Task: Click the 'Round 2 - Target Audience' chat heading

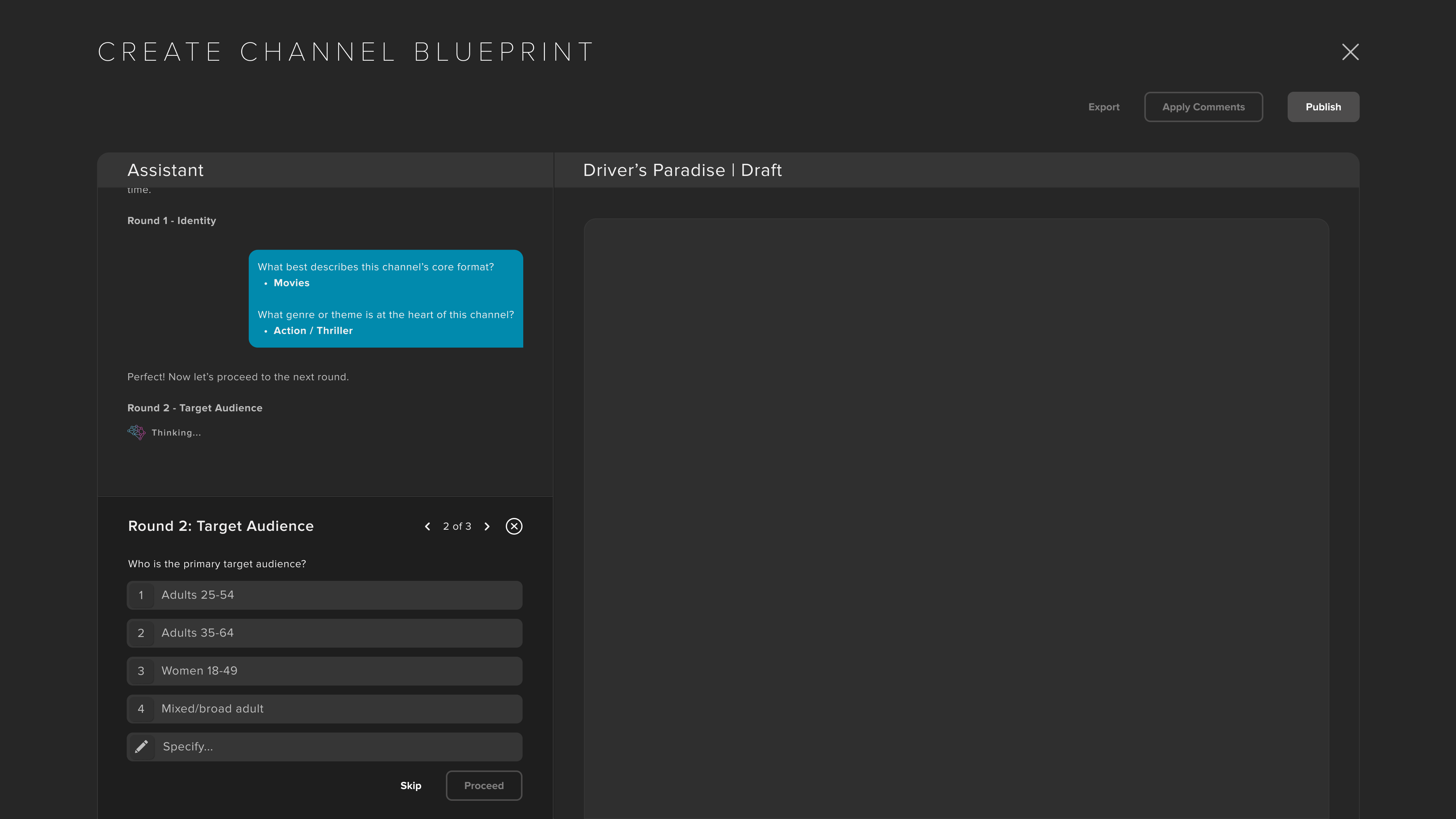Action: pos(195,408)
